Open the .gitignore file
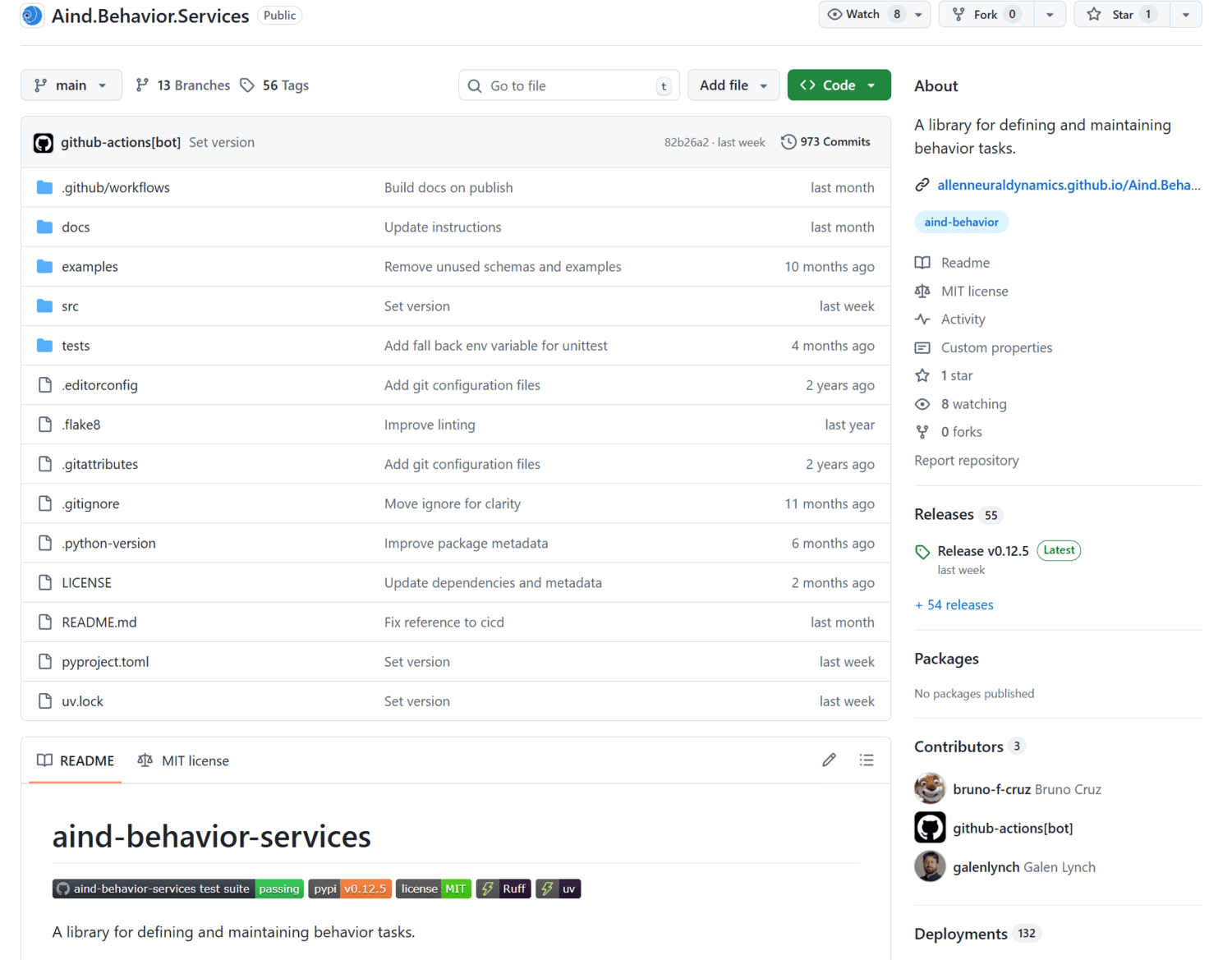 [x=90, y=503]
